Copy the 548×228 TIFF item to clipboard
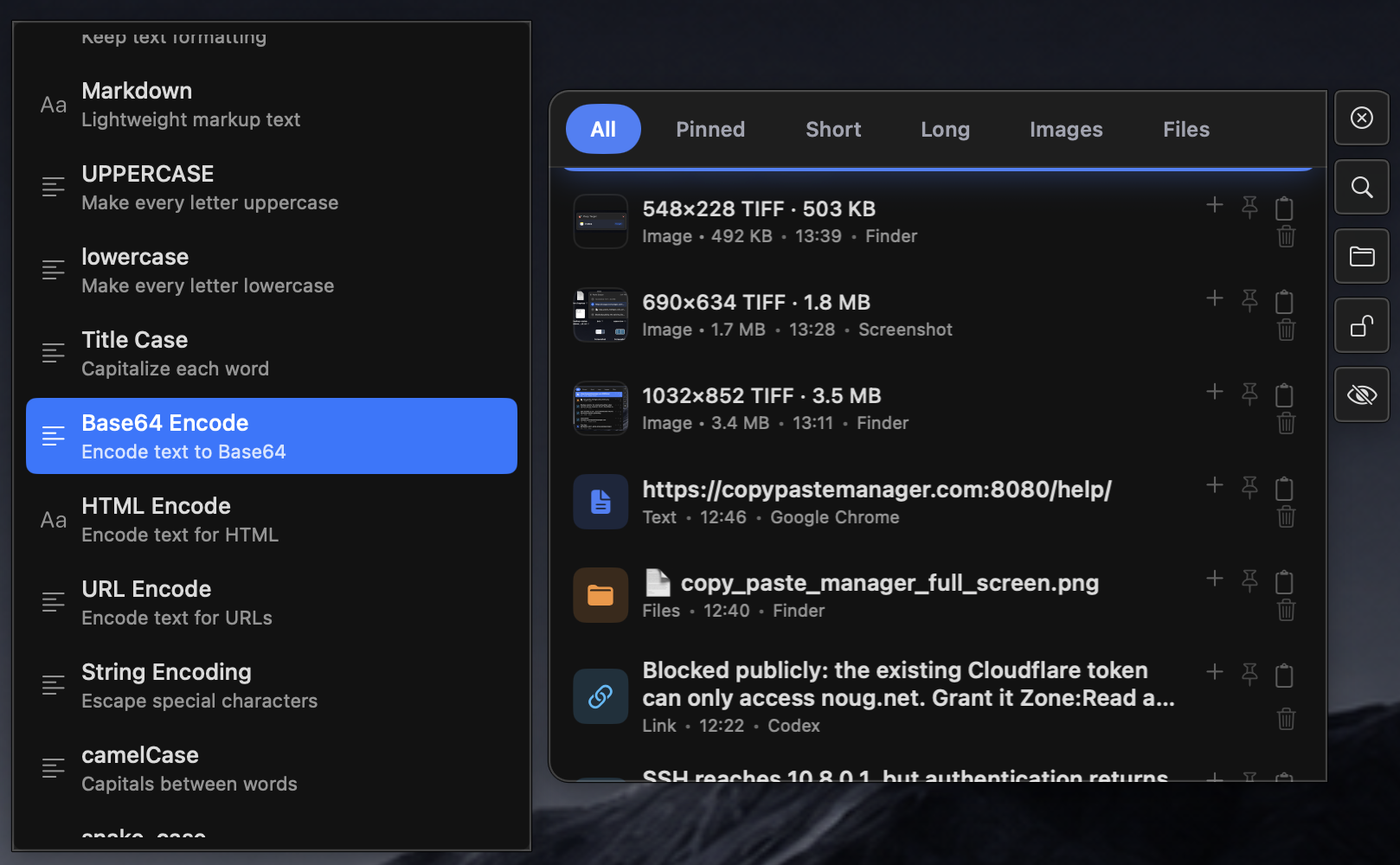 pos(1285,208)
